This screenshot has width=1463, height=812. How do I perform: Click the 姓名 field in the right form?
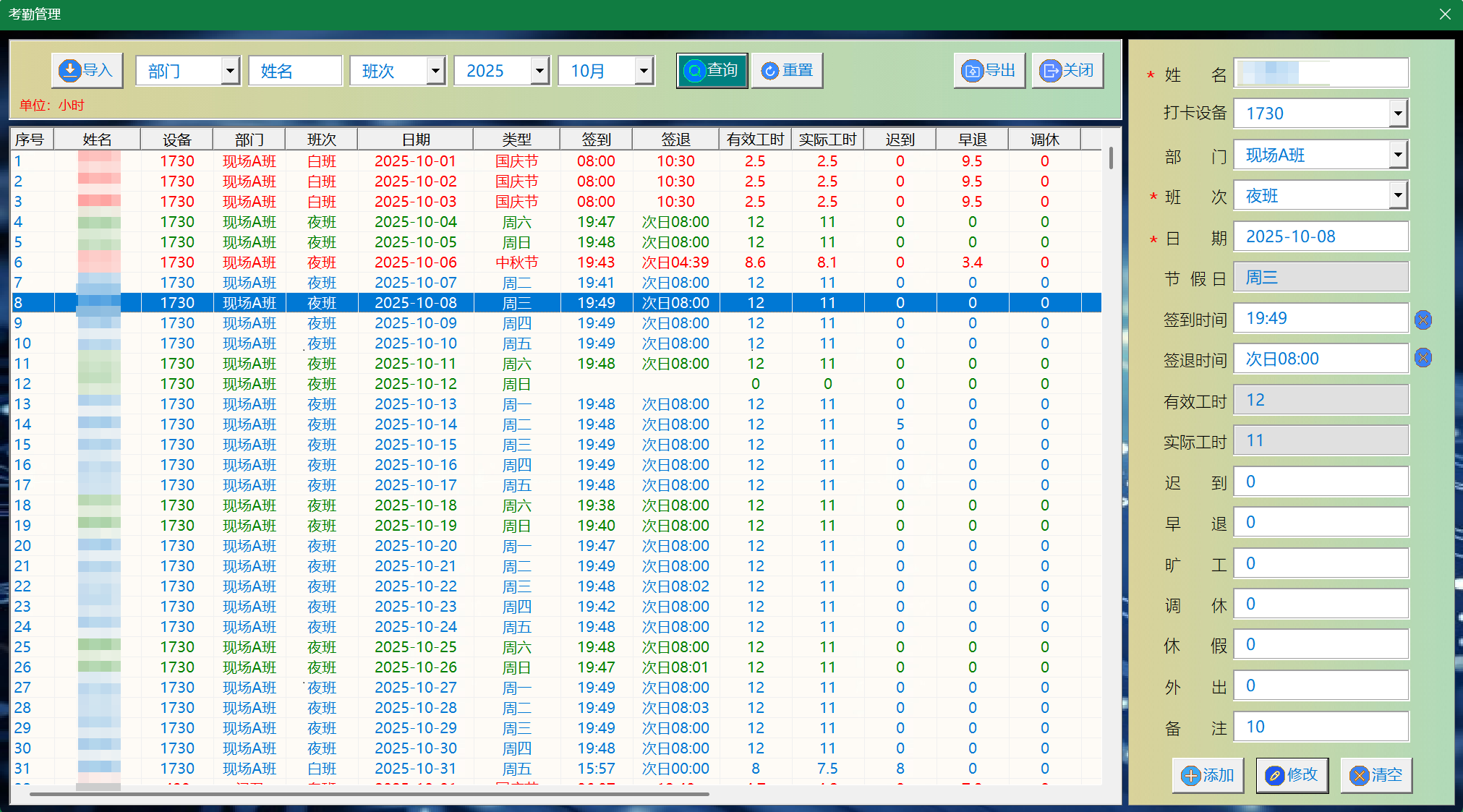pos(1321,73)
